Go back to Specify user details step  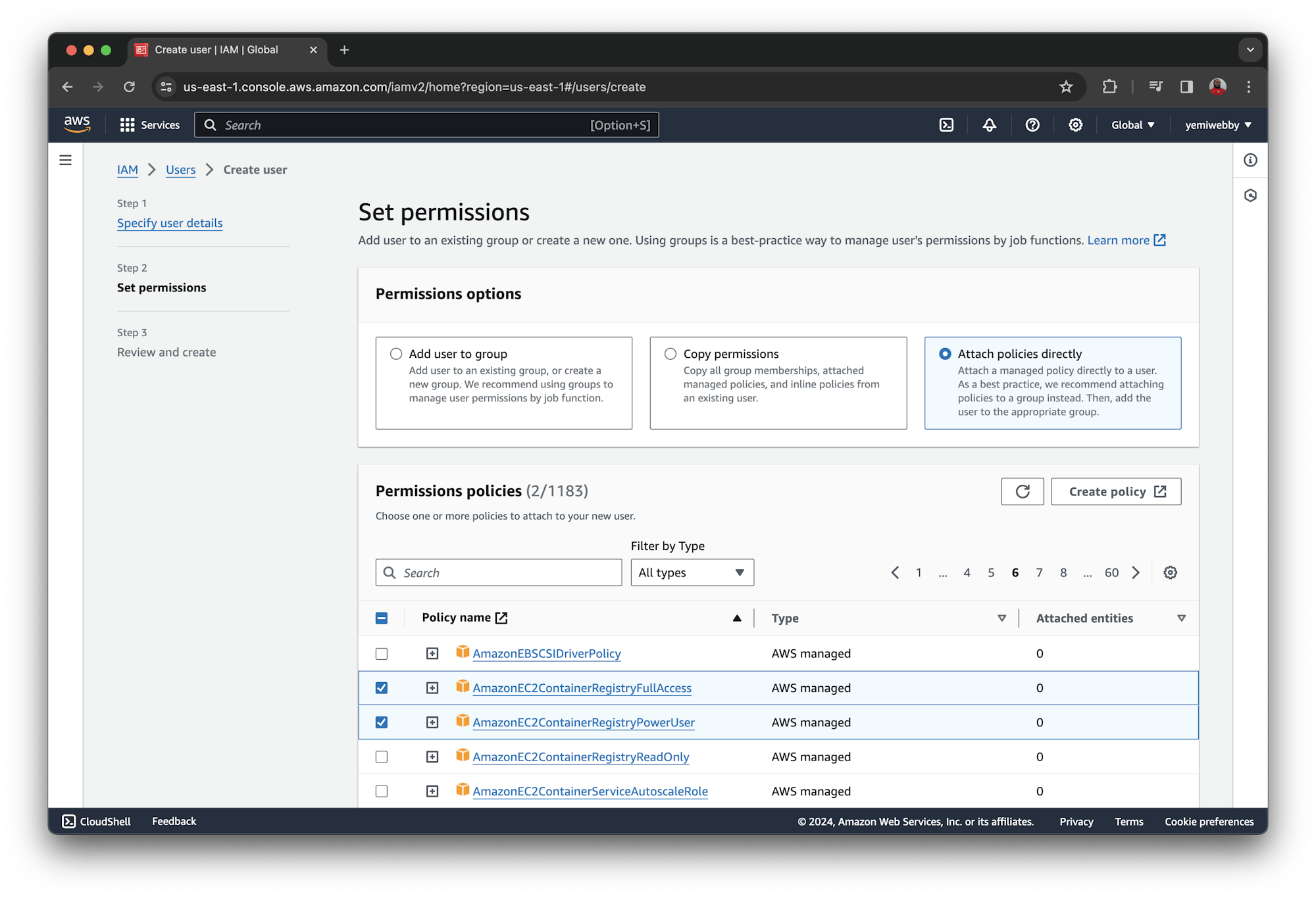[170, 222]
